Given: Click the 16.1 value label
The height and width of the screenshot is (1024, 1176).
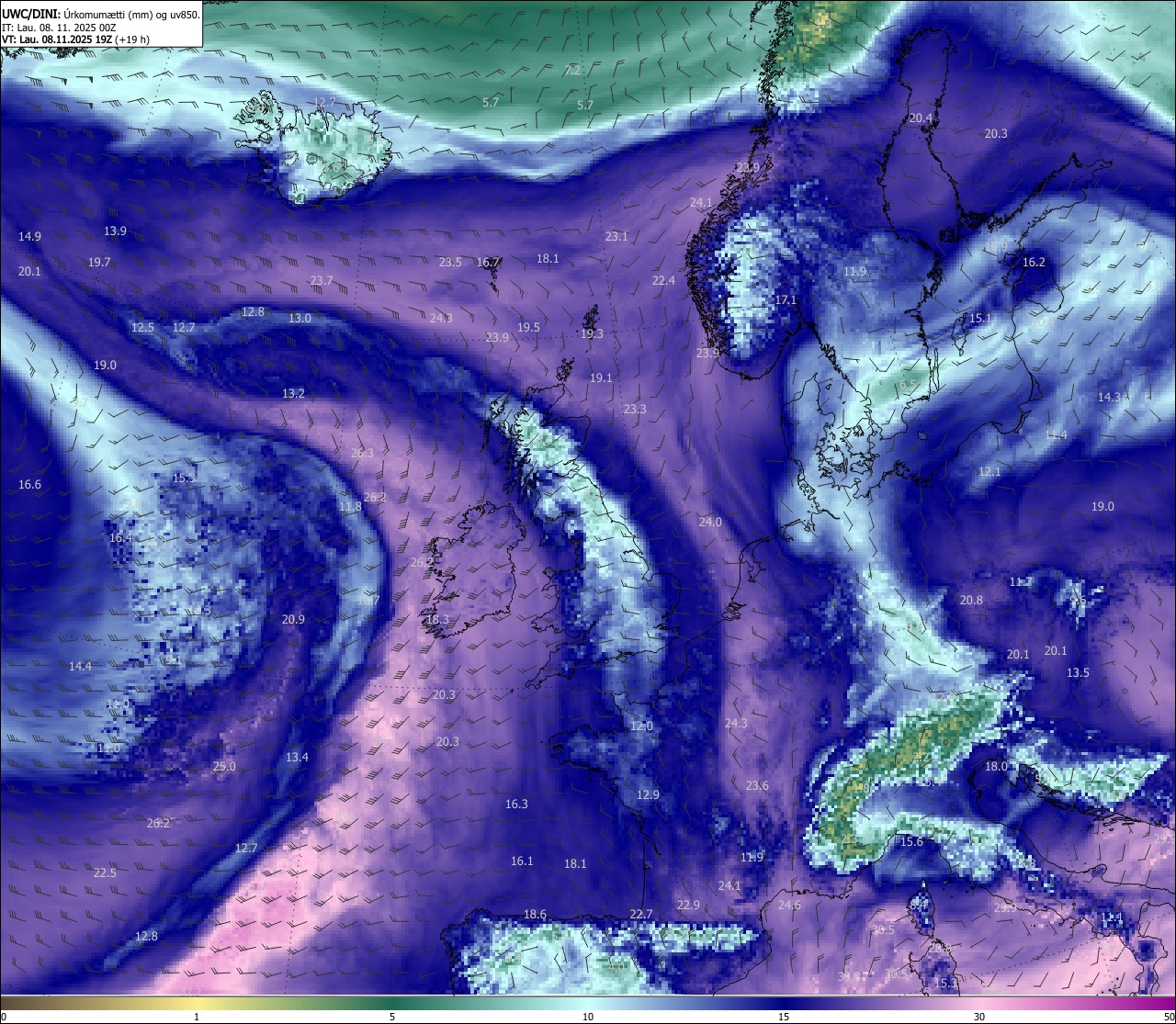Looking at the screenshot, I should point(522,861).
